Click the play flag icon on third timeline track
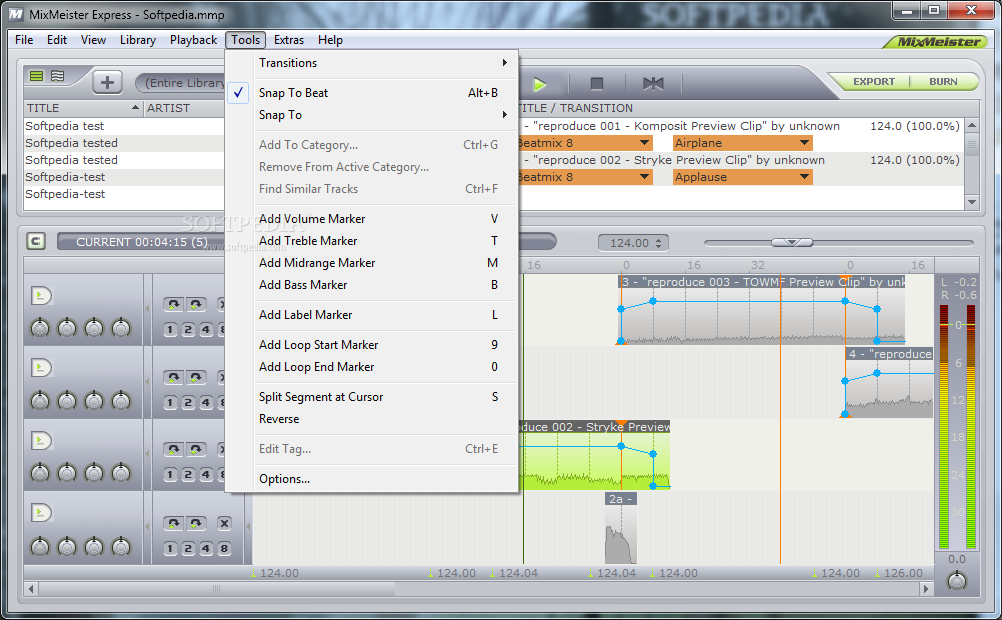Viewport: 1002px width, 620px height. point(41,440)
